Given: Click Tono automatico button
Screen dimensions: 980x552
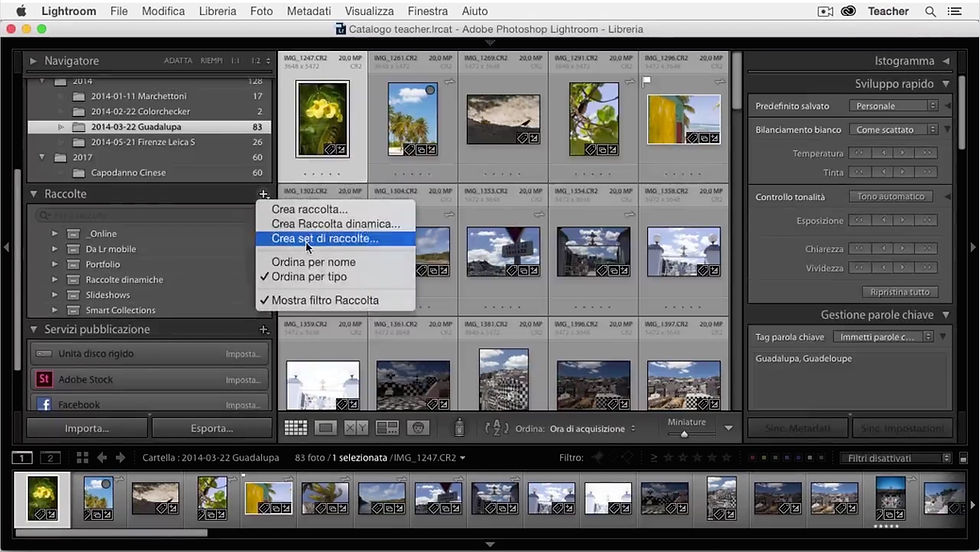Looking at the screenshot, I should [x=891, y=196].
